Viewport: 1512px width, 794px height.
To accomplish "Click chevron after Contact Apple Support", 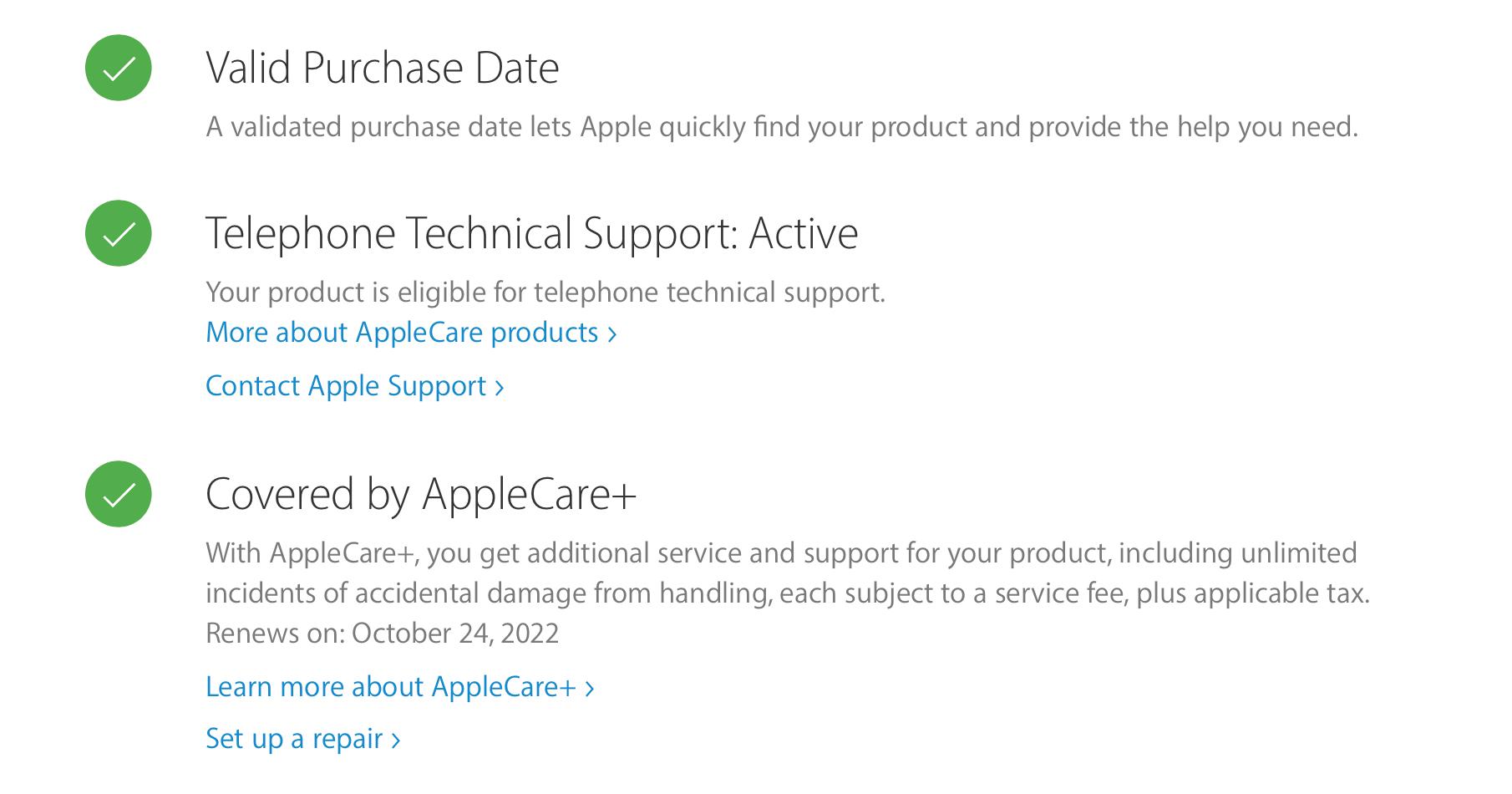I will [500, 388].
